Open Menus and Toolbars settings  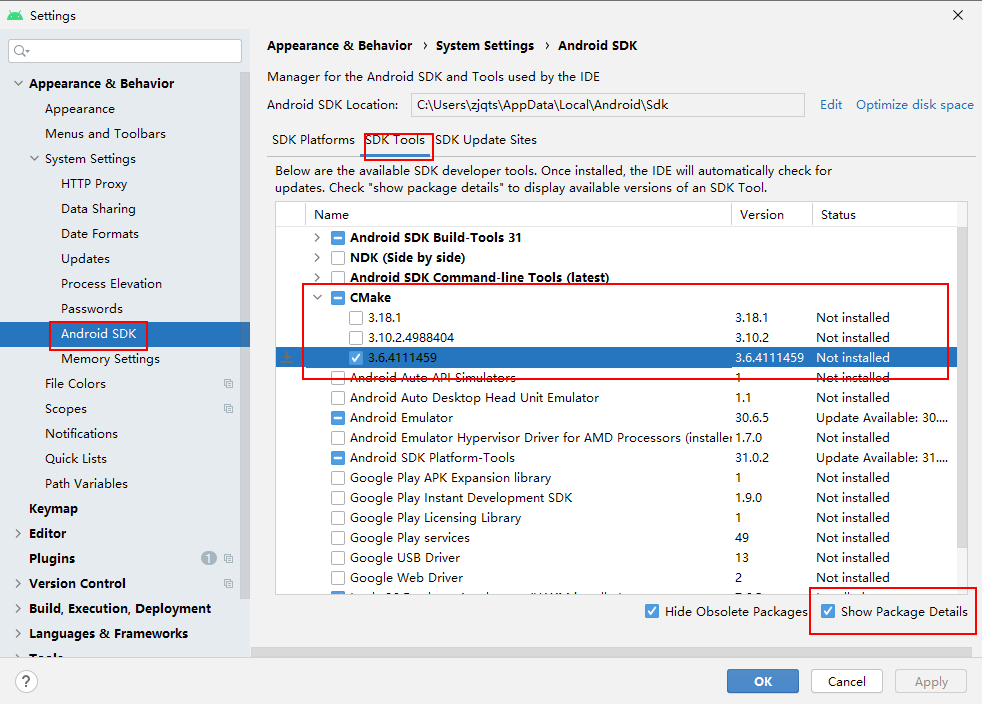click(105, 133)
